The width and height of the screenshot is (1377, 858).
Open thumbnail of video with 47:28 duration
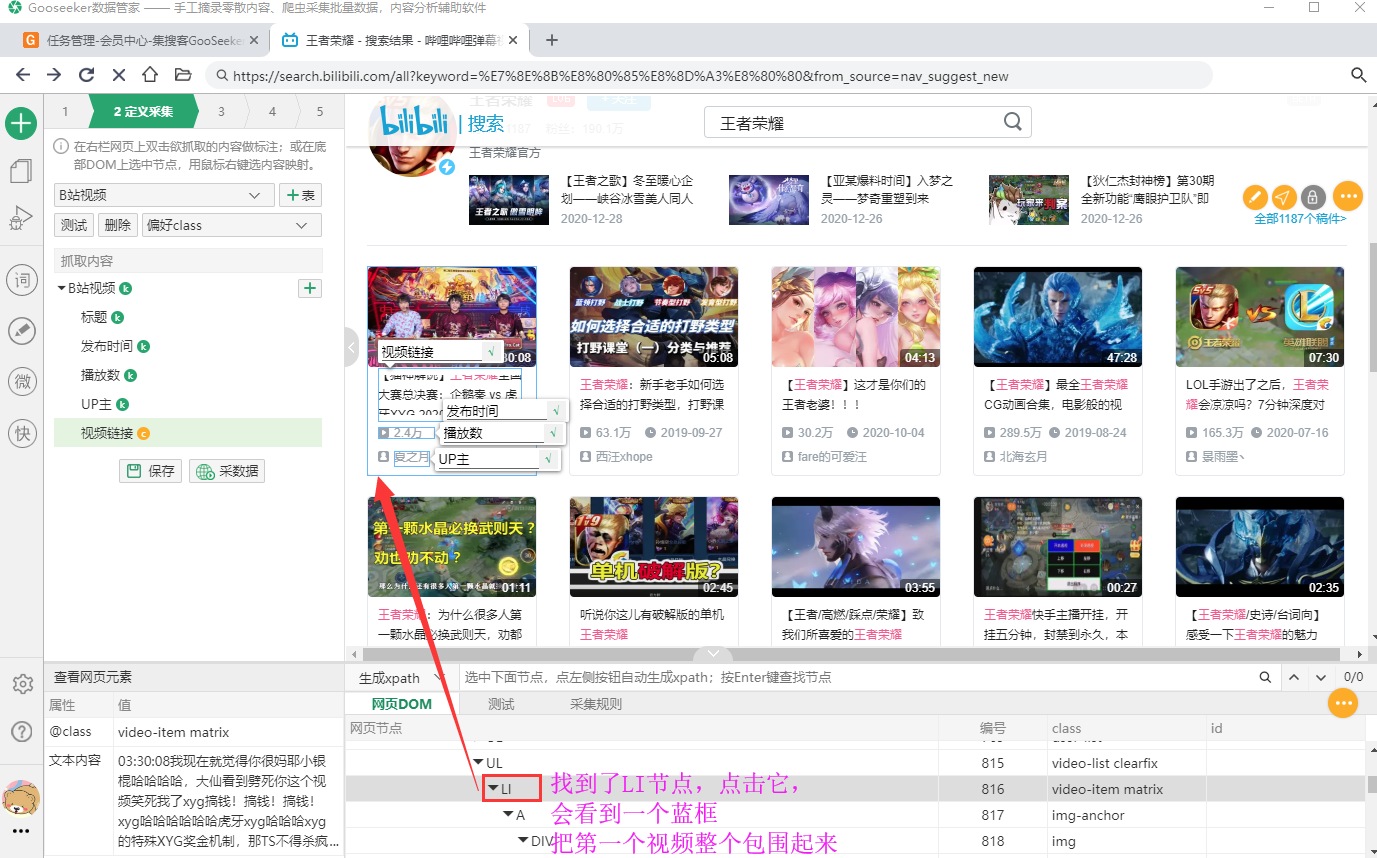[x=1057, y=318]
